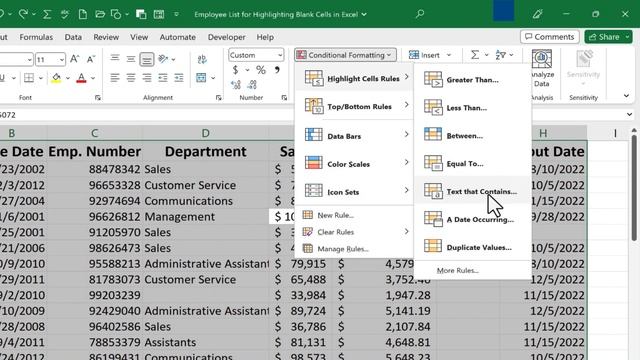Image resolution: width=640 pixels, height=360 pixels.
Task: Toggle Middle Align button
Action: [131, 59]
